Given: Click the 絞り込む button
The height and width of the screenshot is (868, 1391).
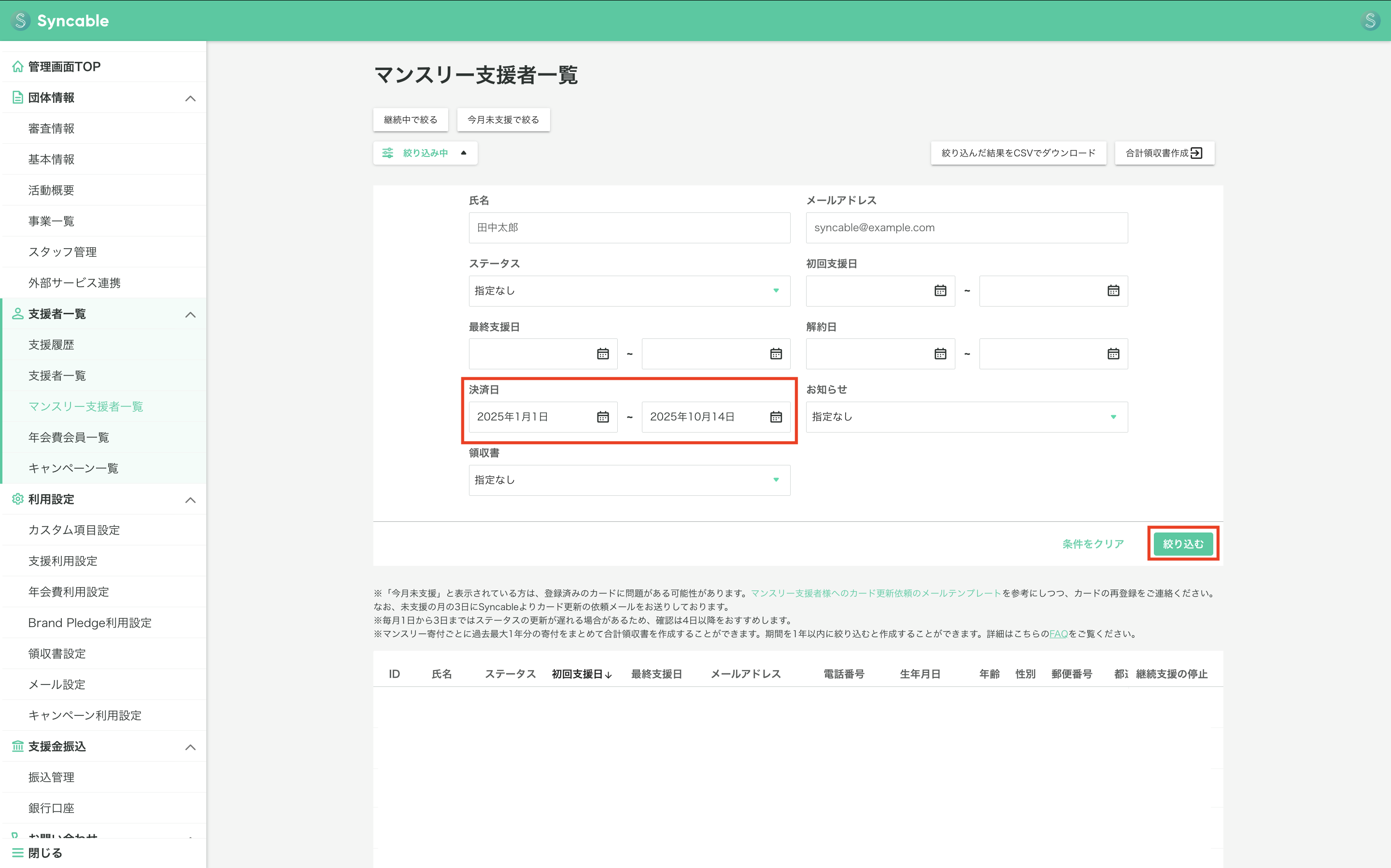Looking at the screenshot, I should (x=1183, y=544).
